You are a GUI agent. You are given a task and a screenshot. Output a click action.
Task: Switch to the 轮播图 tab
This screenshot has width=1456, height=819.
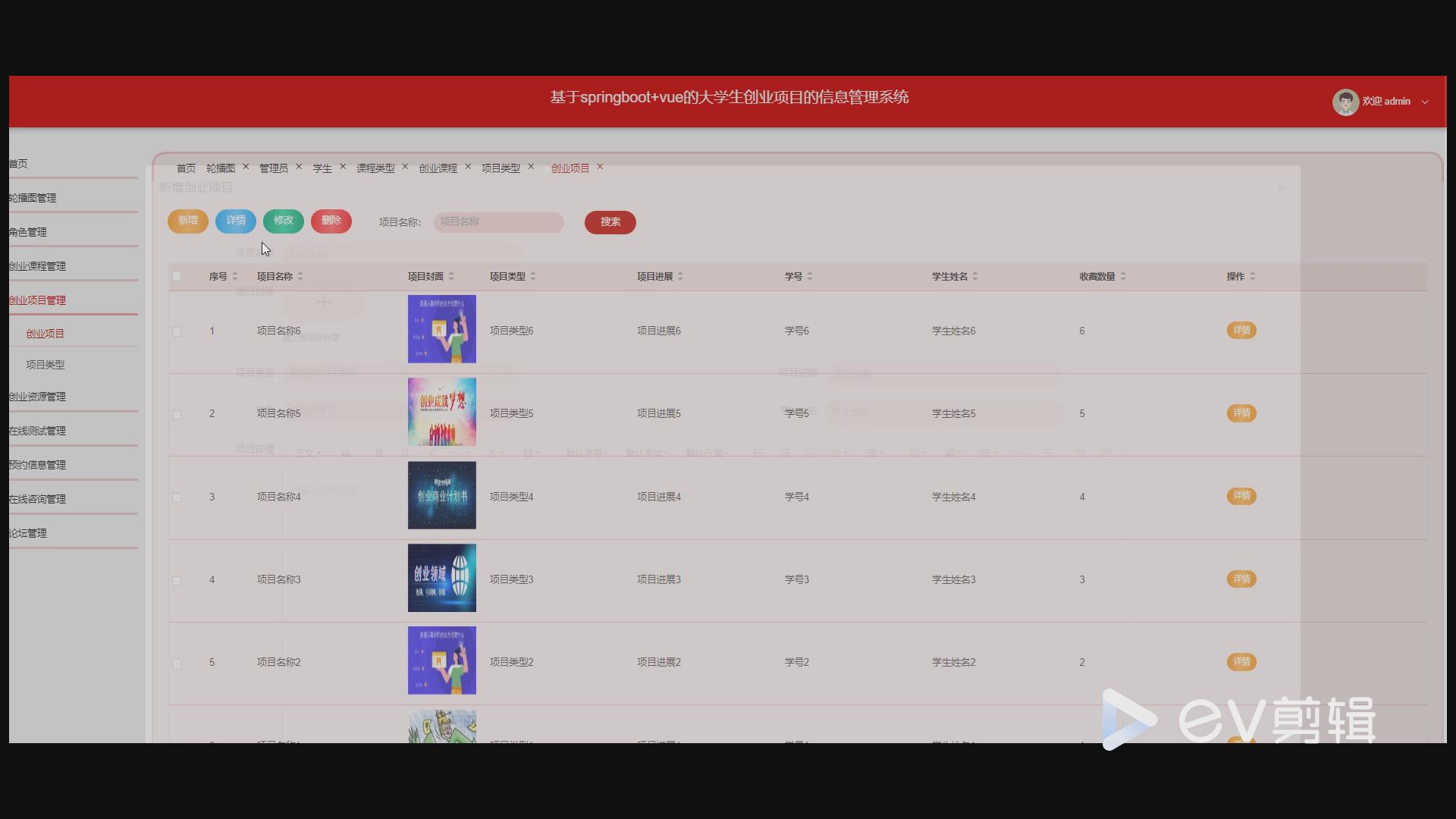(x=221, y=168)
